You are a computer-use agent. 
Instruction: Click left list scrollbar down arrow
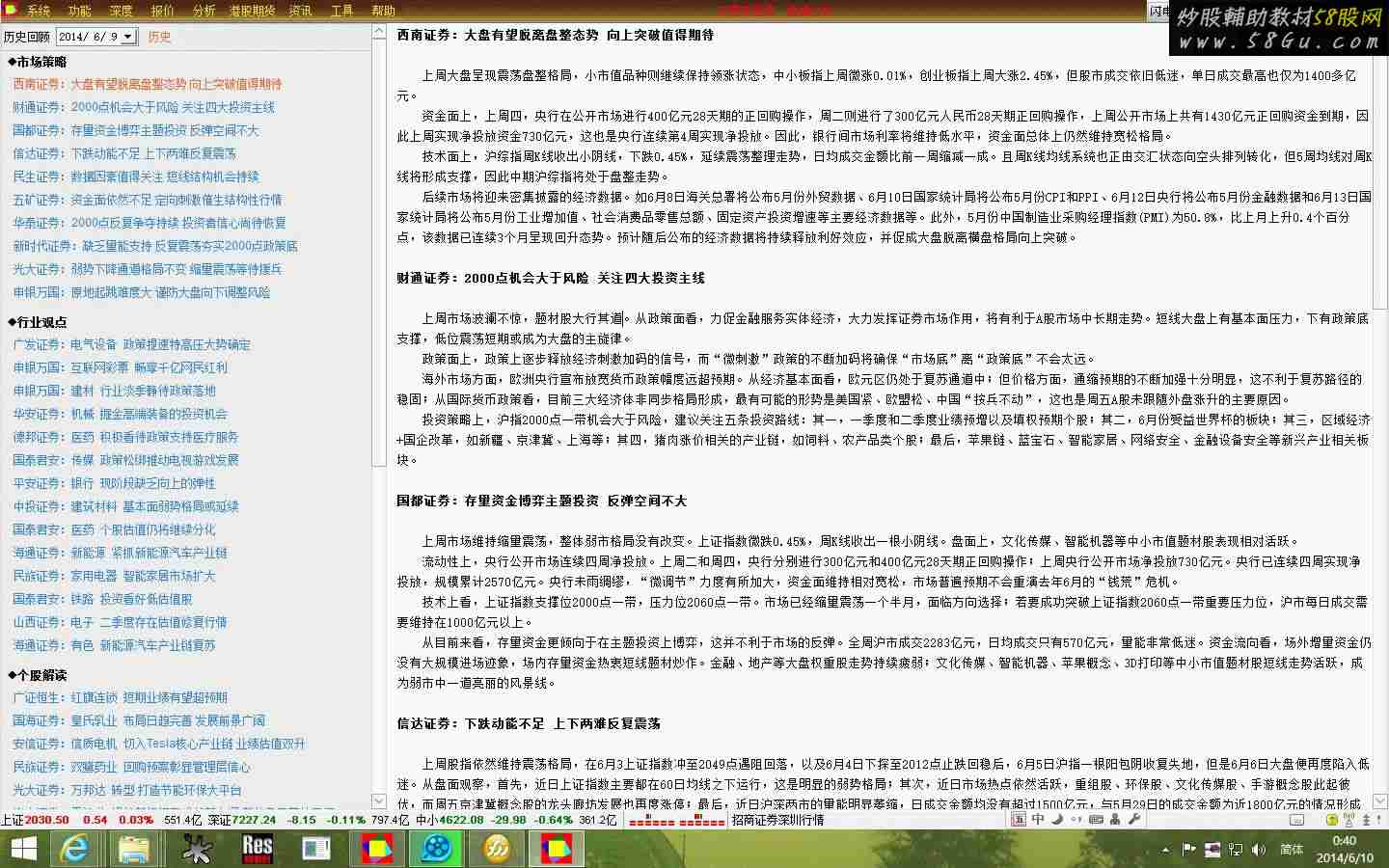coord(379,800)
